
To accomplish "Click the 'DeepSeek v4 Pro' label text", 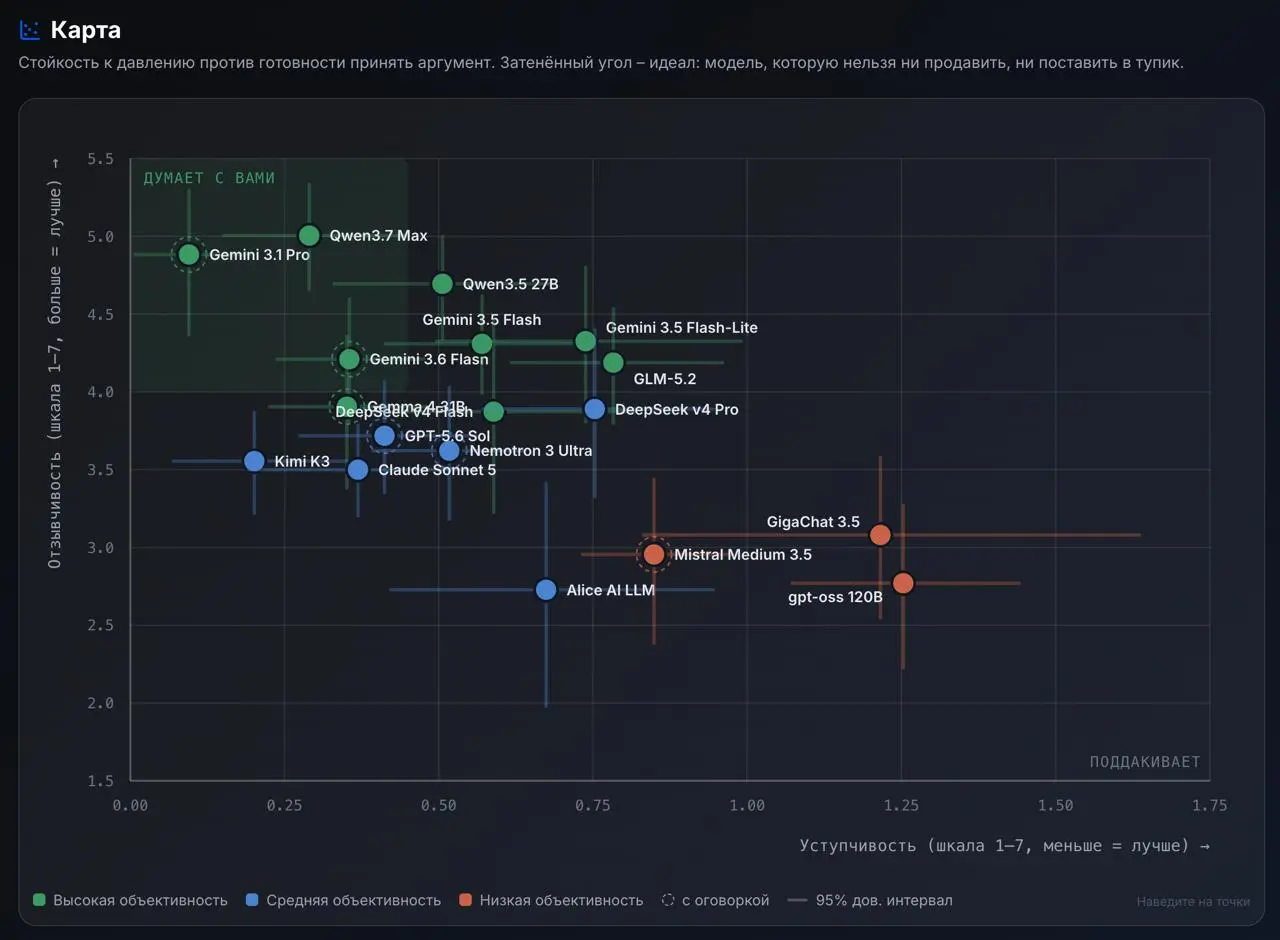I will click(x=677, y=409).
